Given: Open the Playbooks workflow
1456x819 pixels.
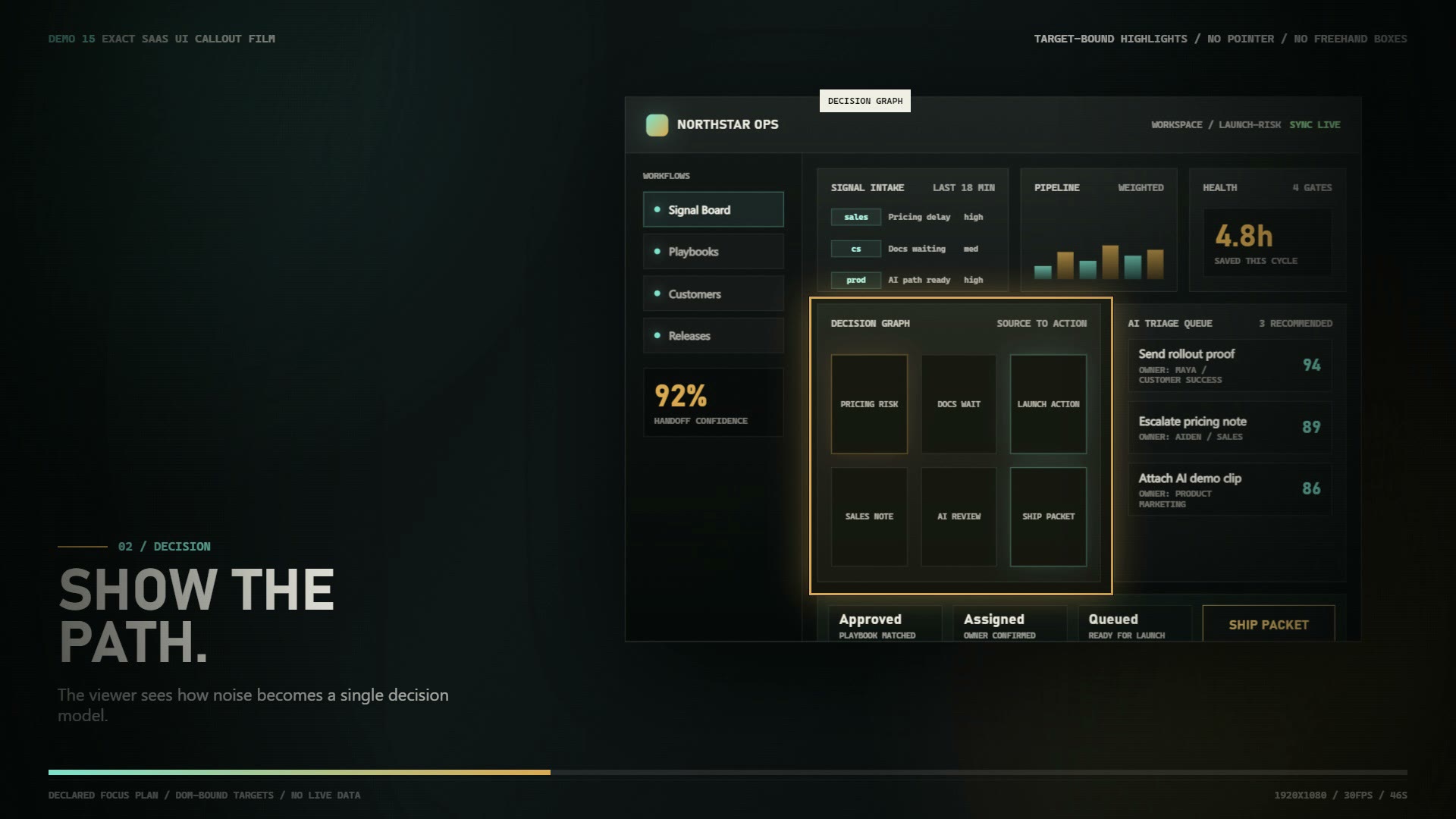Looking at the screenshot, I should tap(713, 251).
